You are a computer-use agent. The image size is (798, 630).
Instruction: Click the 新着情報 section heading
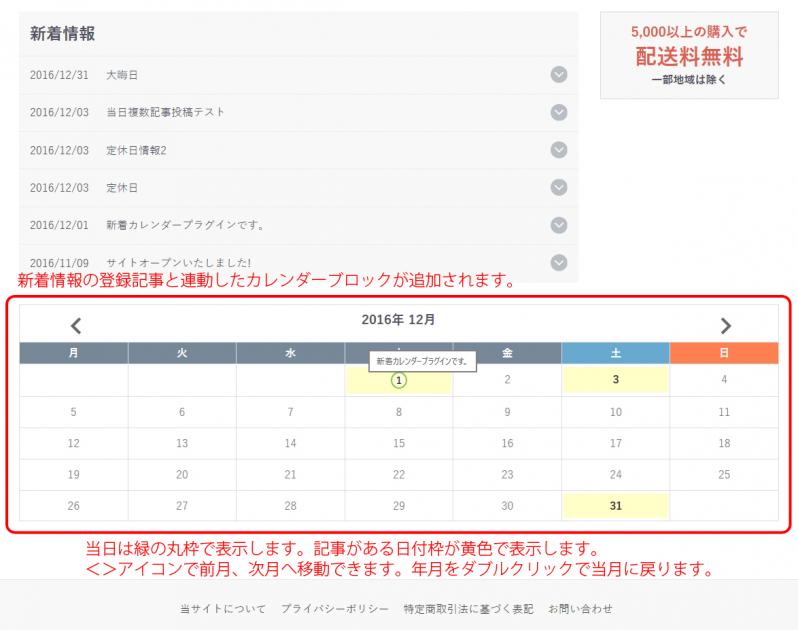click(62, 34)
